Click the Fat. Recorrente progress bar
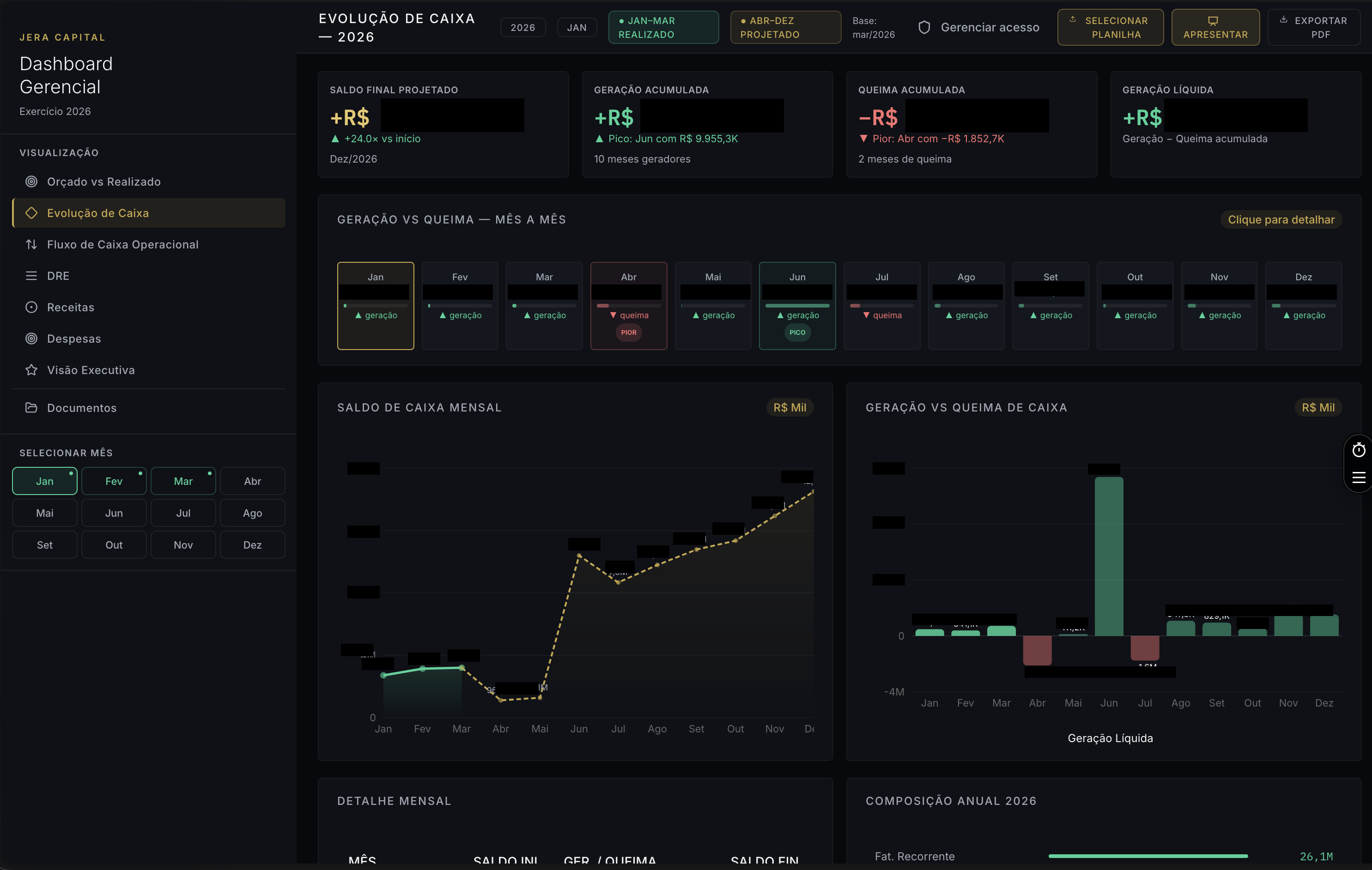Screen dimensions: 1372x870 click(1147, 856)
